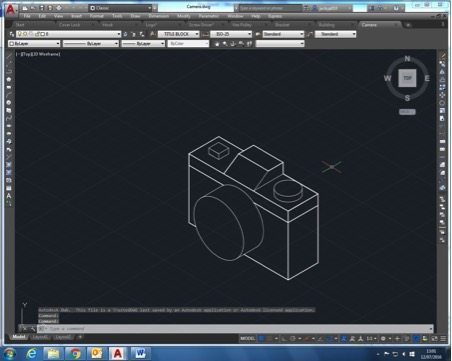Open the ByLayer color control dropdown
452x361 pixels.
point(34,44)
